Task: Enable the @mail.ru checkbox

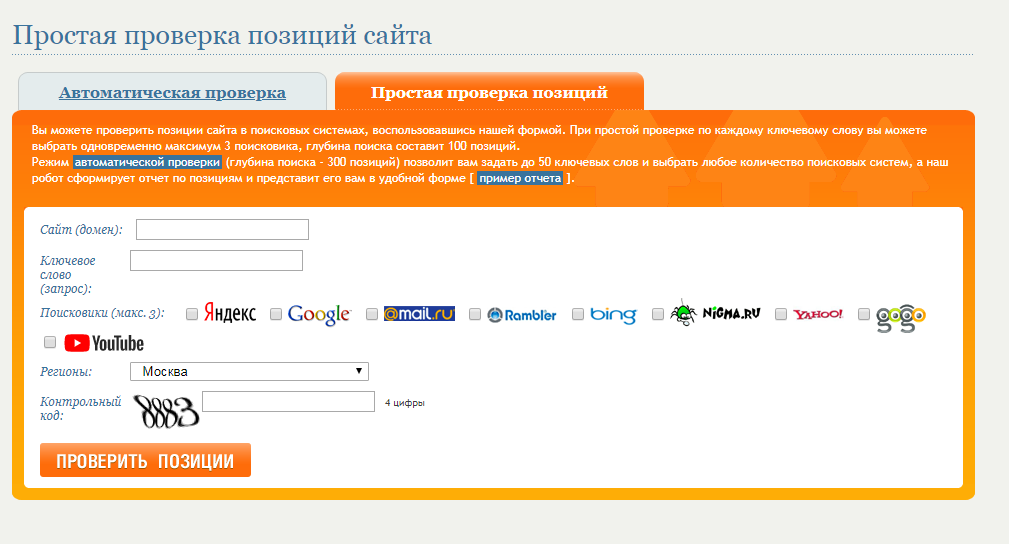Action: point(372,314)
